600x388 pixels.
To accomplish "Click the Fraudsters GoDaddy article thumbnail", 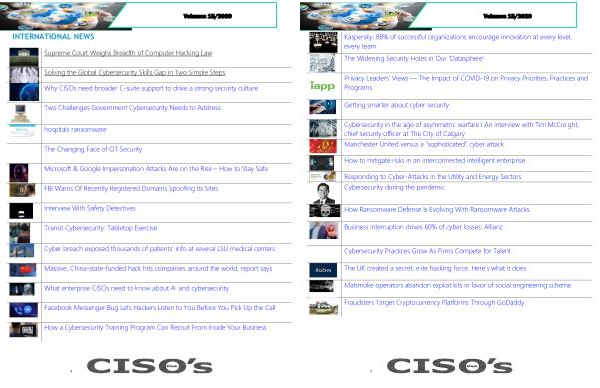I will coord(324,308).
